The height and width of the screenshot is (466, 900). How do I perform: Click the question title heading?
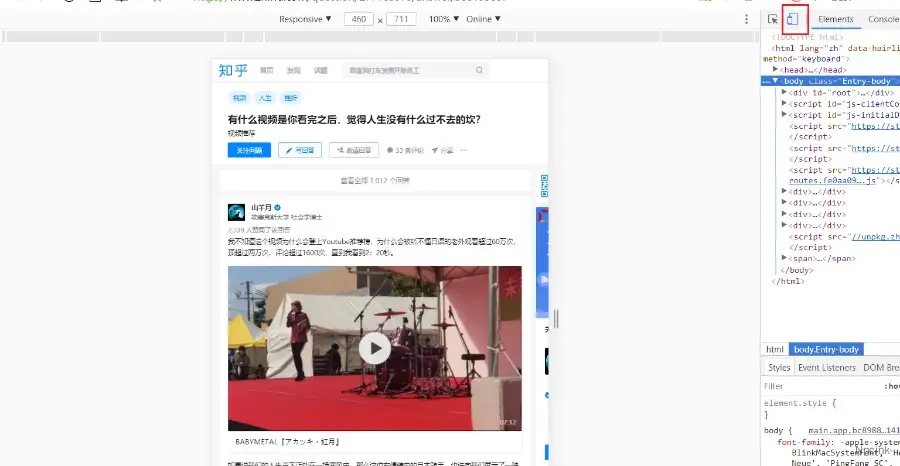(x=354, y=120)
